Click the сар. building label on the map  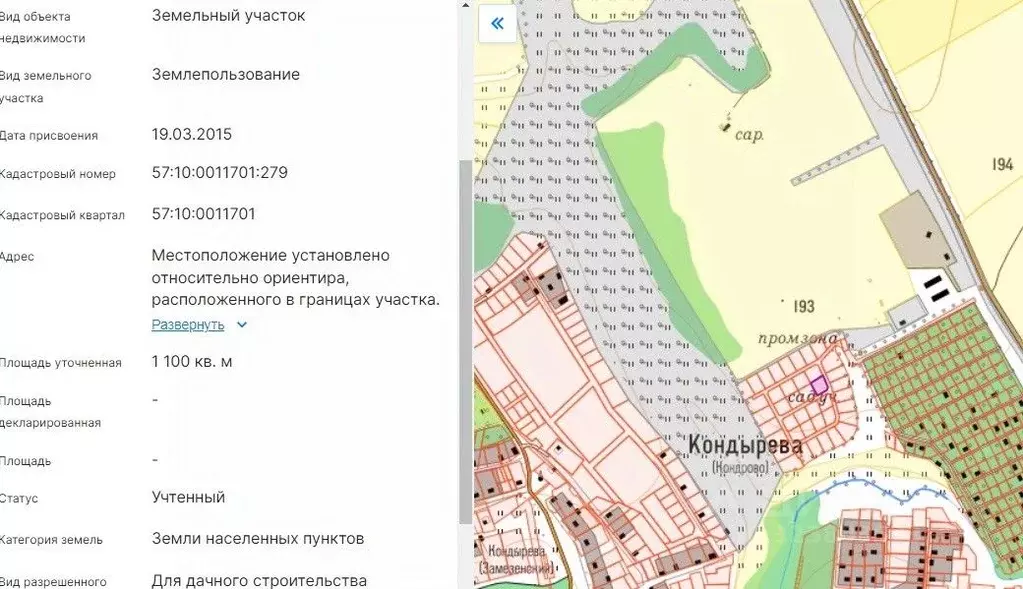pos(748,132)
